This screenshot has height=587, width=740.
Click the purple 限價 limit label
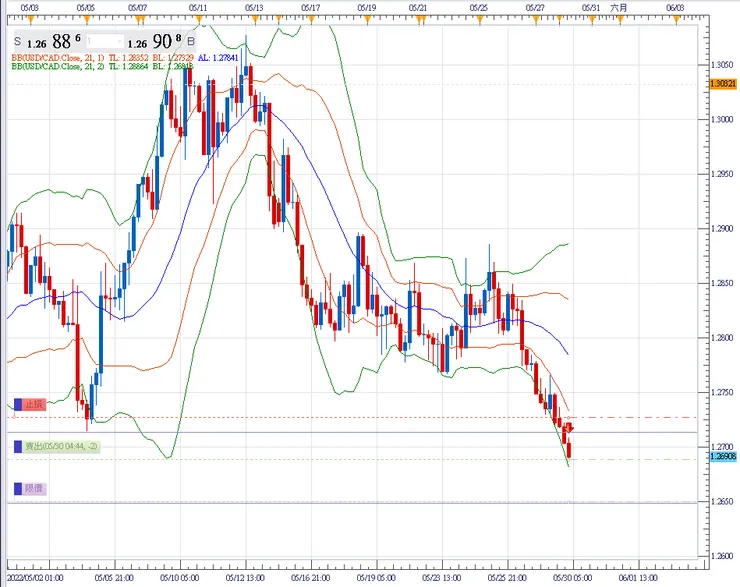click(x=34, y=488)
